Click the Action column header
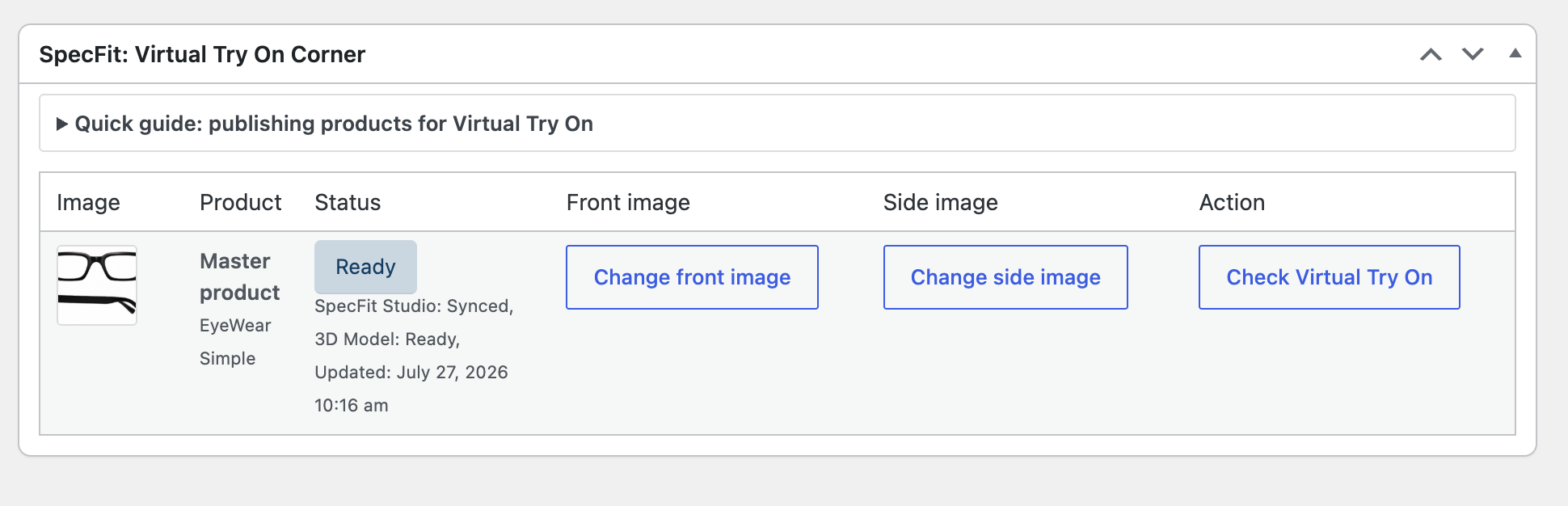 point(1232,202)
